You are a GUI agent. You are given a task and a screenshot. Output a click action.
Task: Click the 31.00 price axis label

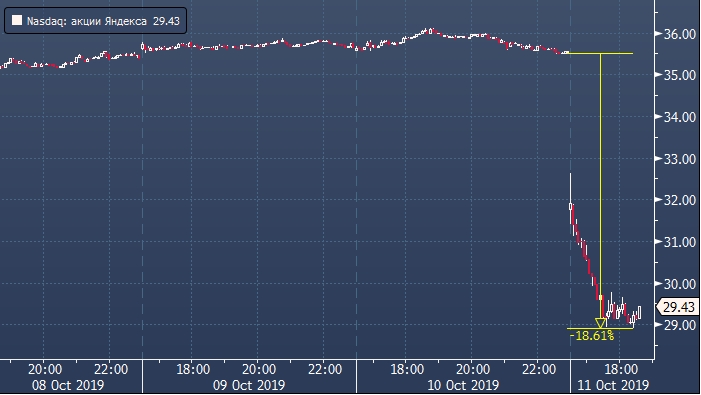point(680,242)
